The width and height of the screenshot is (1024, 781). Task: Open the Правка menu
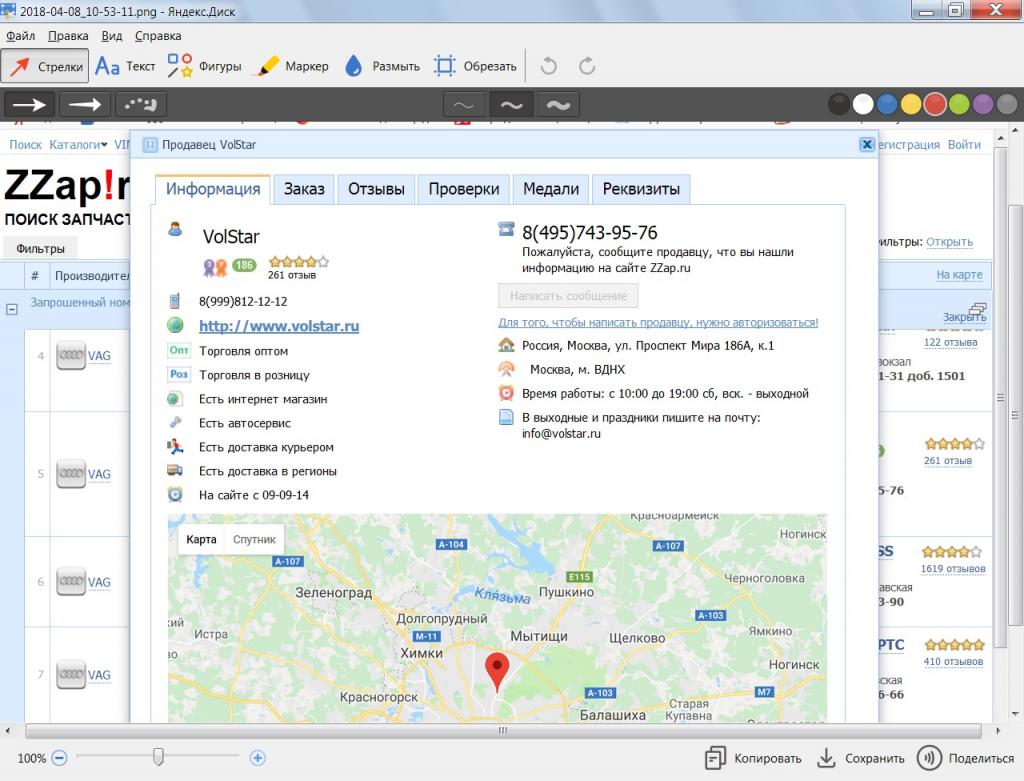pos(68,36)
